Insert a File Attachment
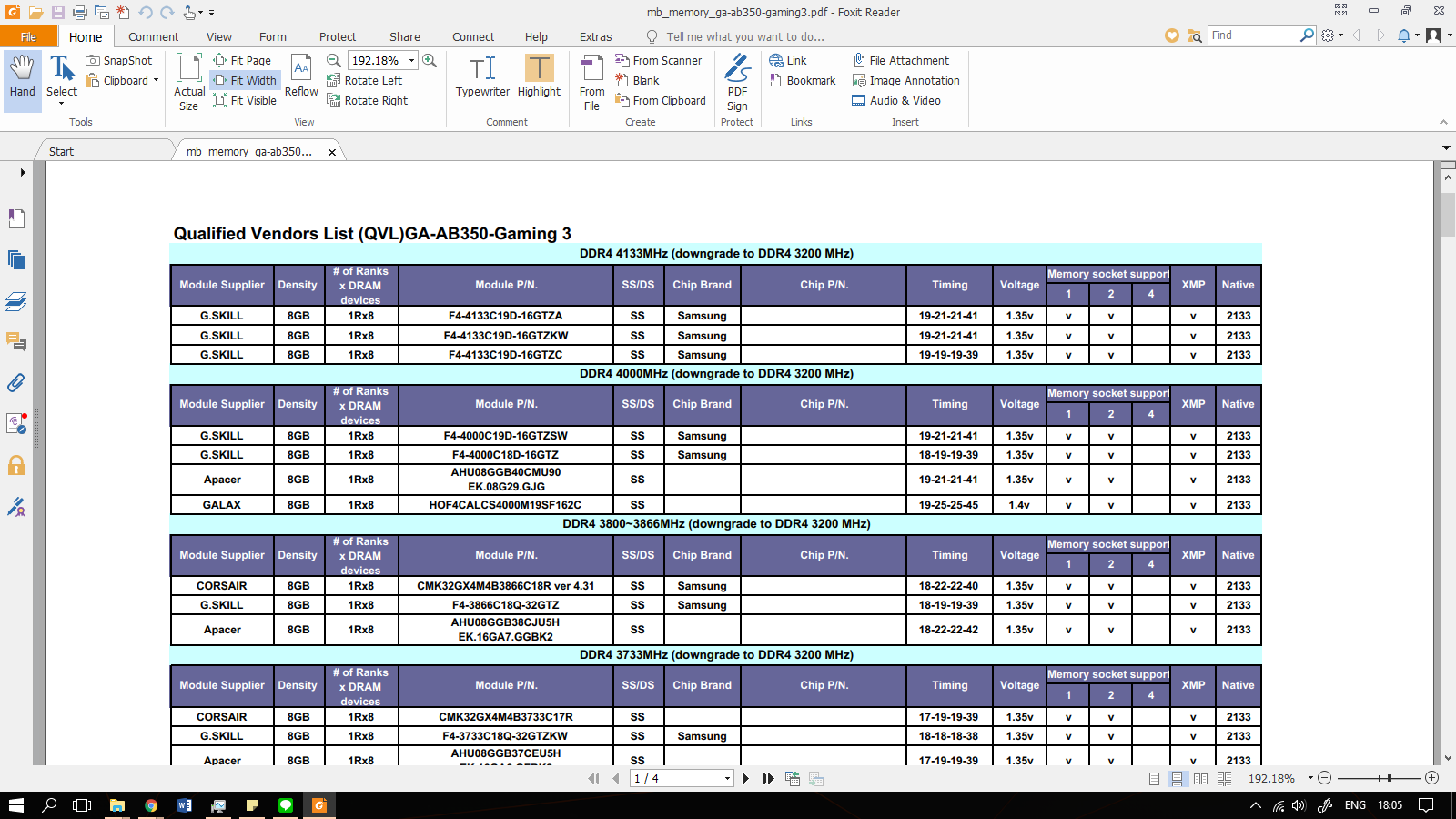 click(x=901, y=60)
